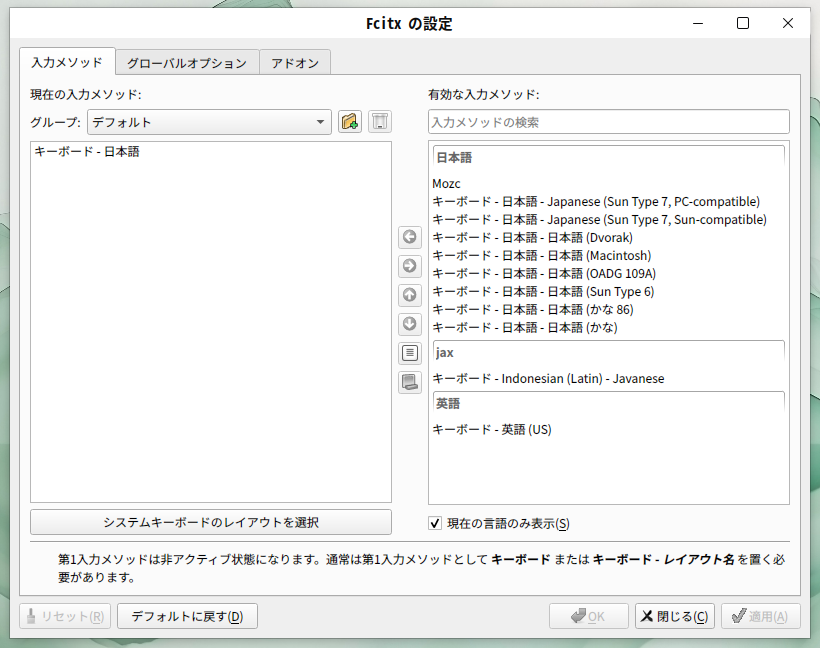Select Indonesian (Latin) - Javanese entry
The image size is (820, 648).
pyautogui.click(x=609, y=379)
